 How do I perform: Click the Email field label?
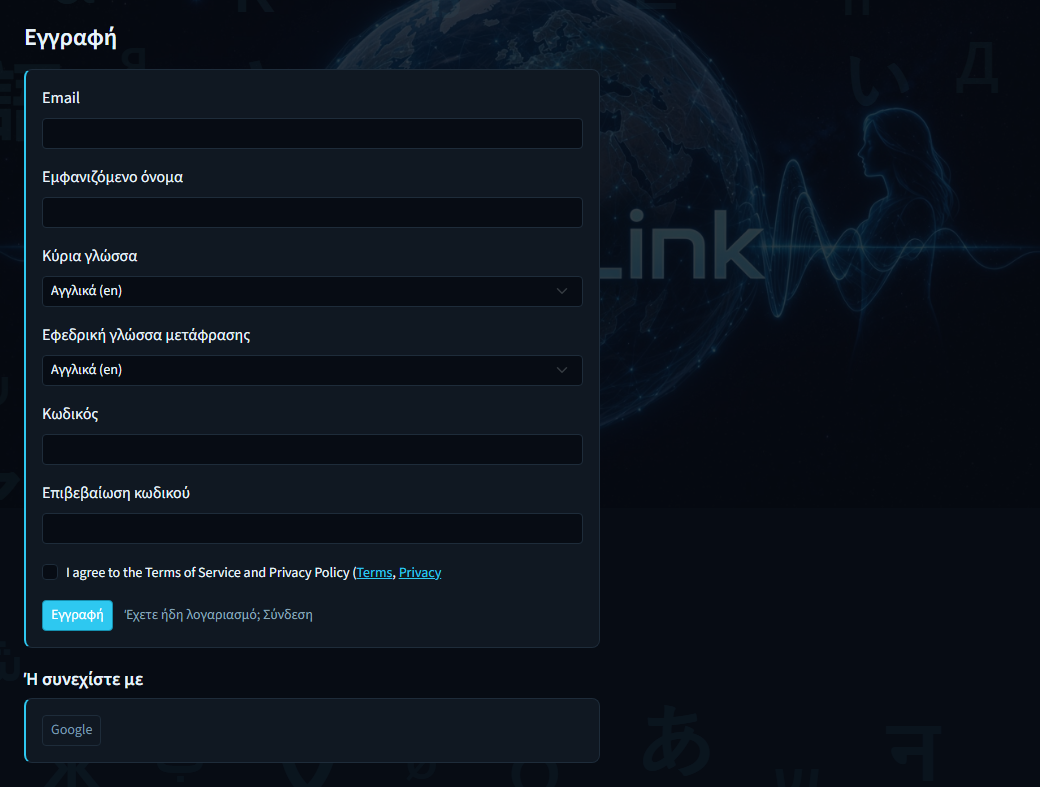(61, 98)
